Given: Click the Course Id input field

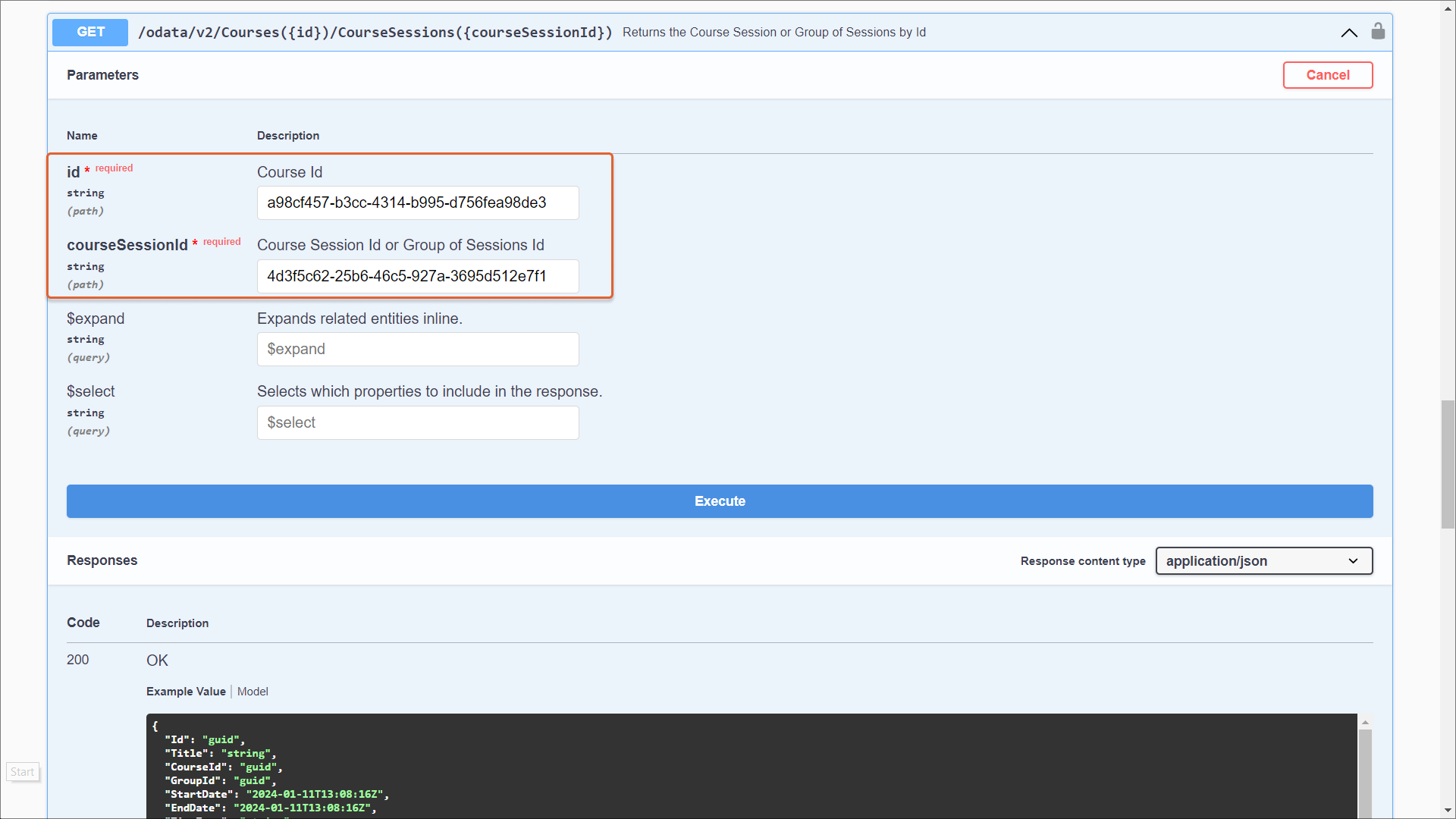Looking at the screenshot, I should (x=418, y=203).
